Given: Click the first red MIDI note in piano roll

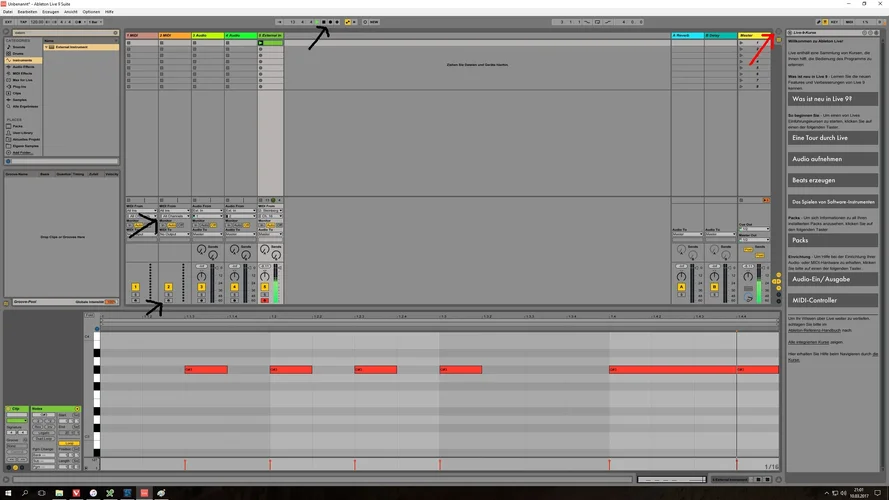Looking at the screenshot, I should pyautogui.click(x=206, y=370).
